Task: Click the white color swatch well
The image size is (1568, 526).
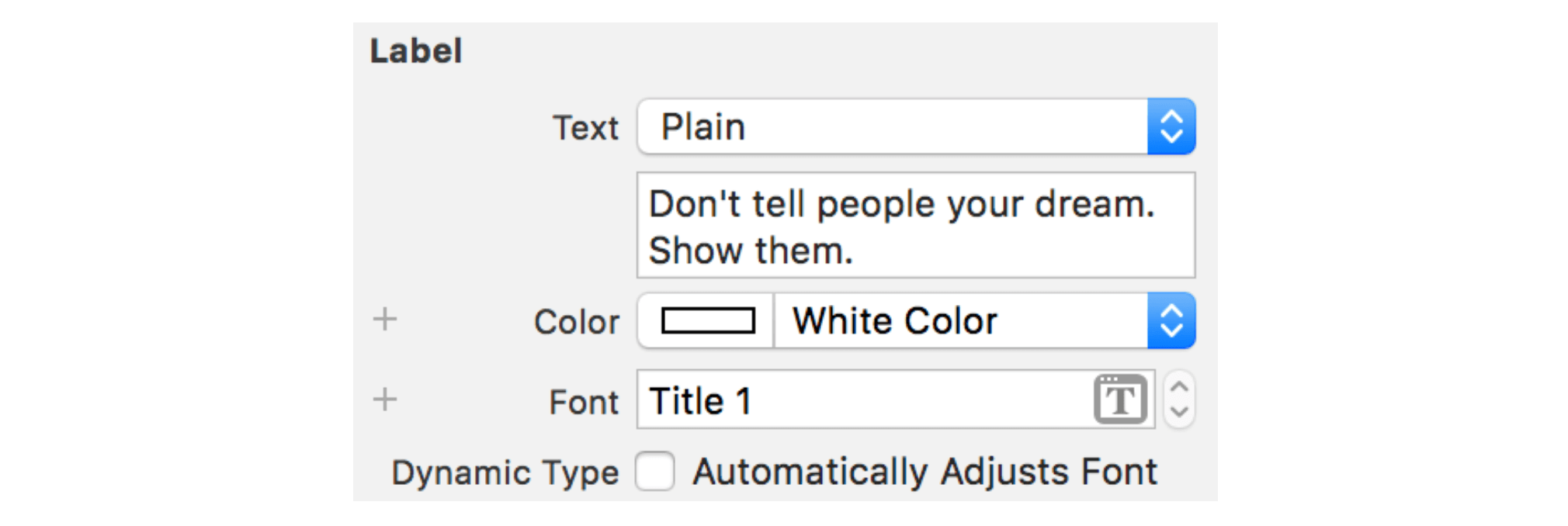Action: [707, 320]
